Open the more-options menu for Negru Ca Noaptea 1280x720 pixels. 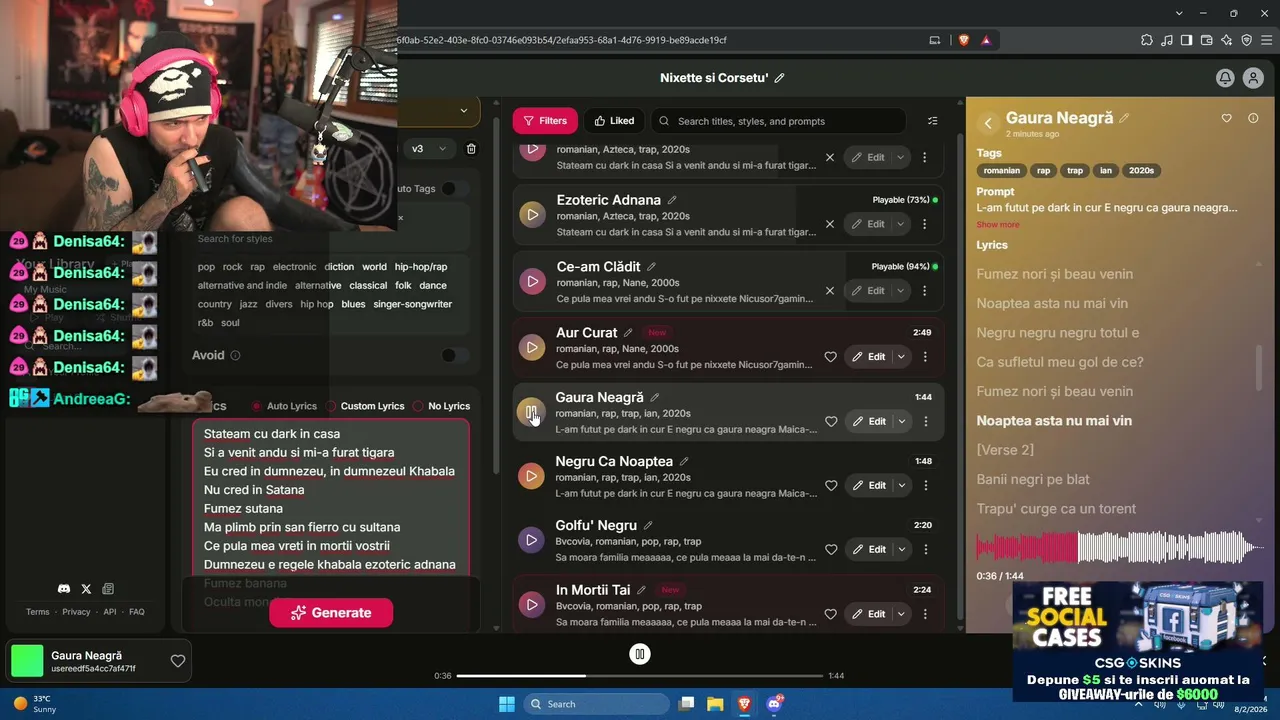click(x=925, y=486)
